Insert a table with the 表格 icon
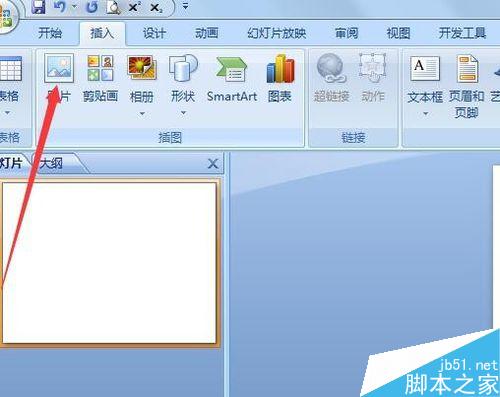 [11, 68]
